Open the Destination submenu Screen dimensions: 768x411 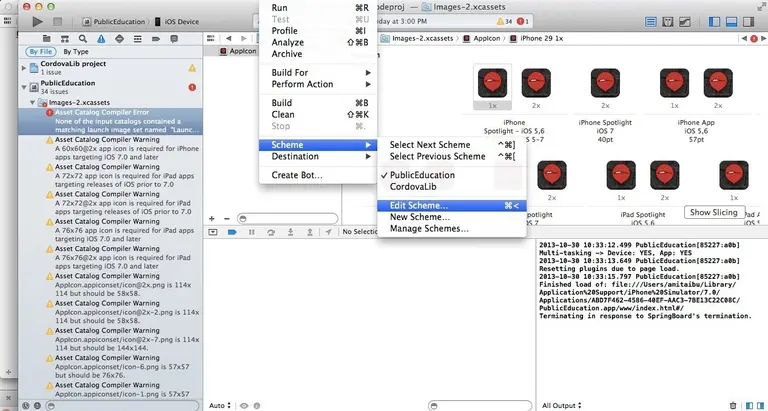(318, 156)
